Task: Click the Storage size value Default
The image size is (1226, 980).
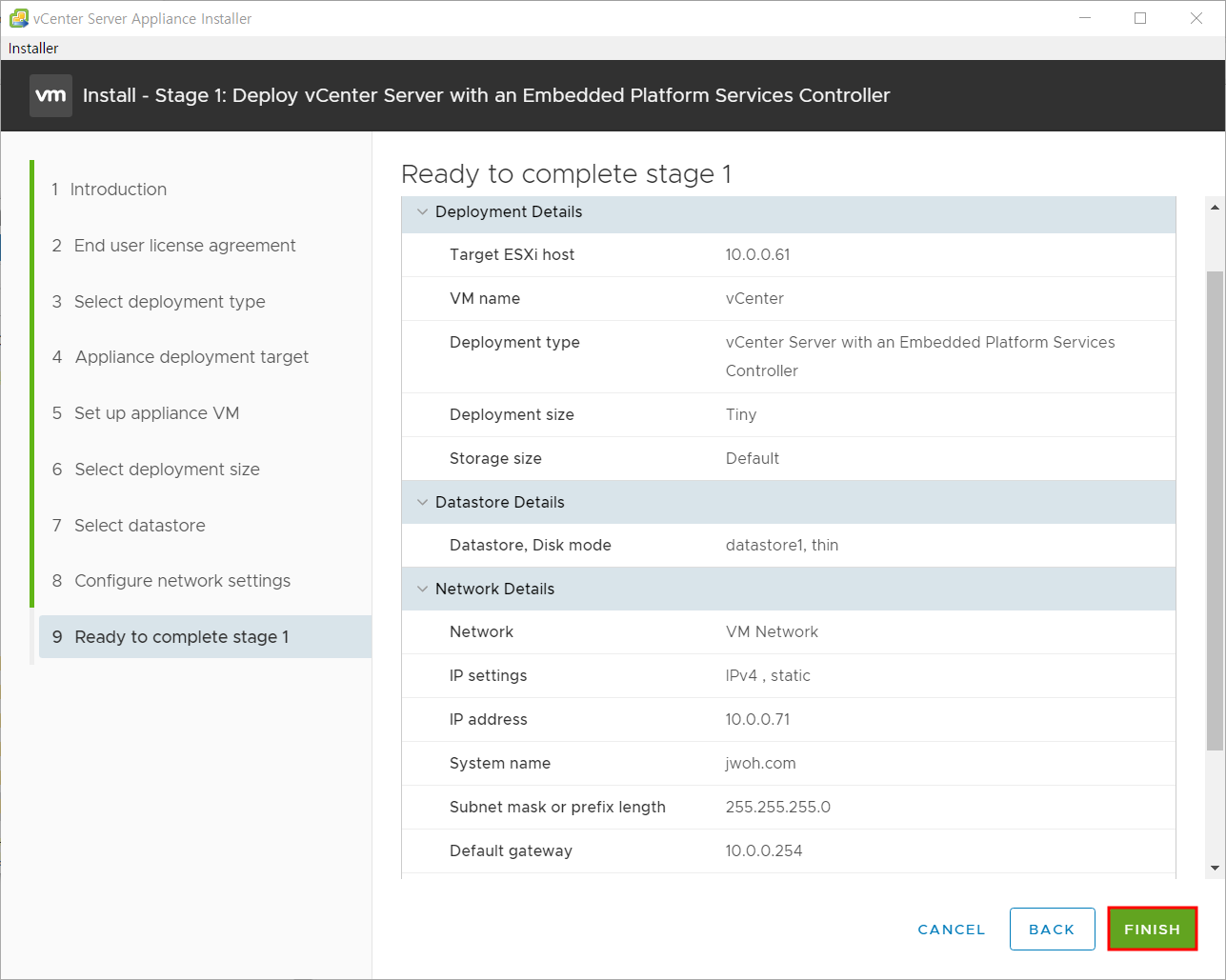Action: 753,458
